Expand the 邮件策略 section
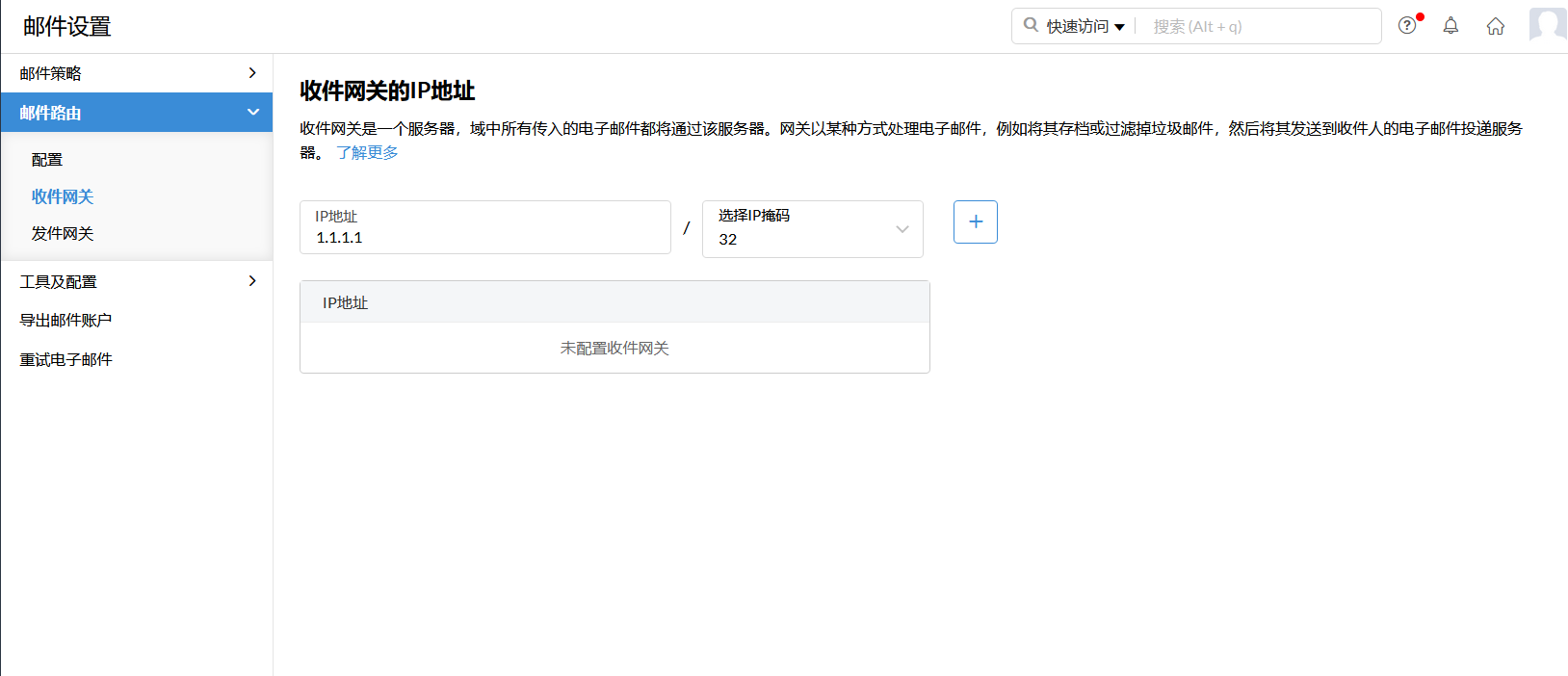This screenshot has width=1568, height=676. pos(136,73)
